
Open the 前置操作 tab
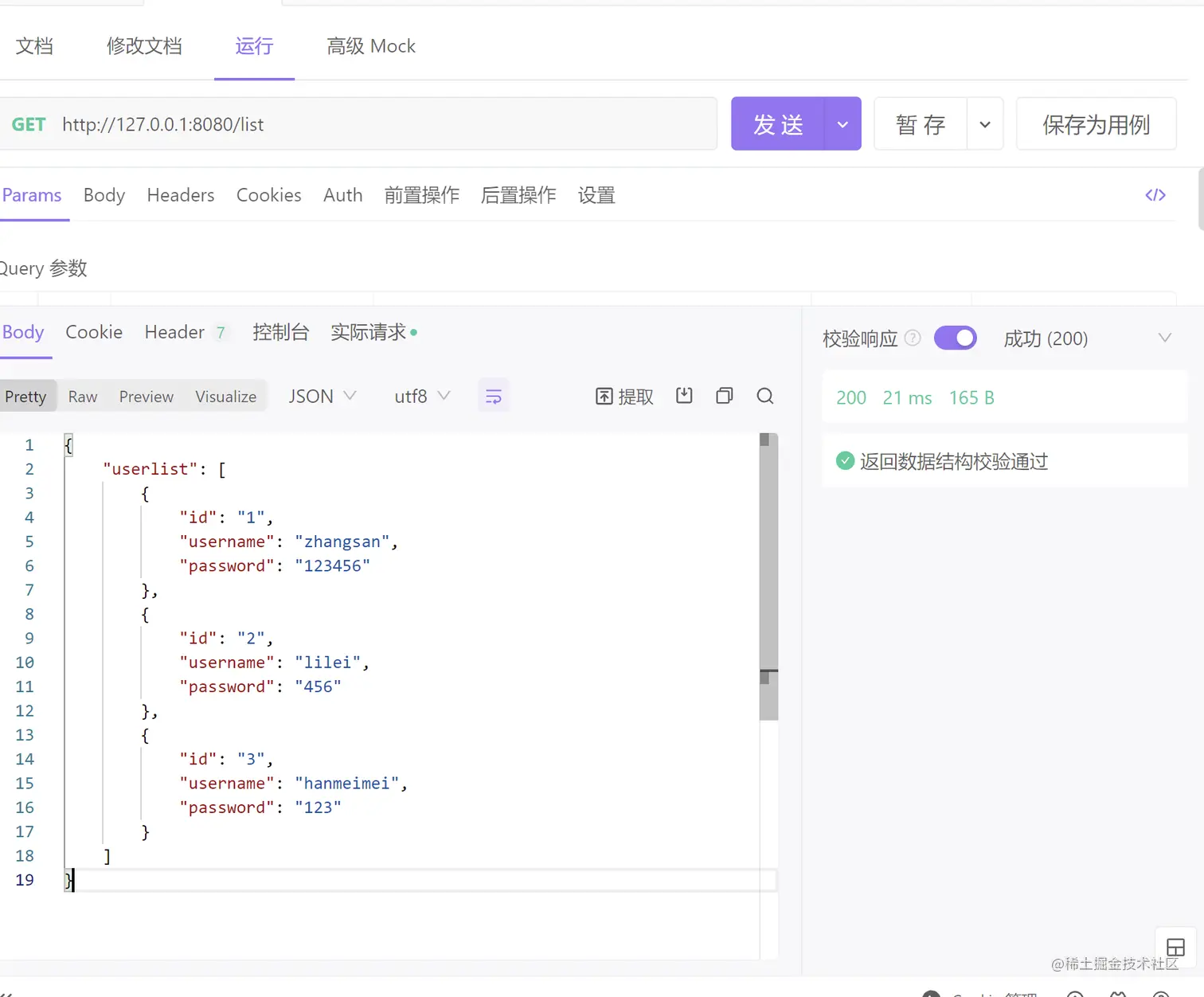click(x=422, y=195)
